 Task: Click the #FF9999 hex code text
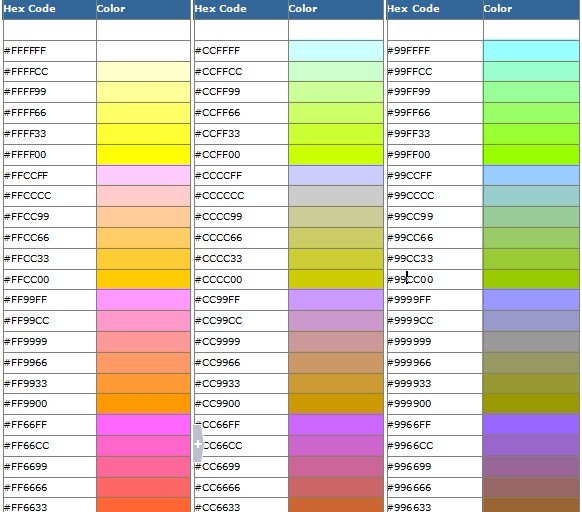pos(26,342)
